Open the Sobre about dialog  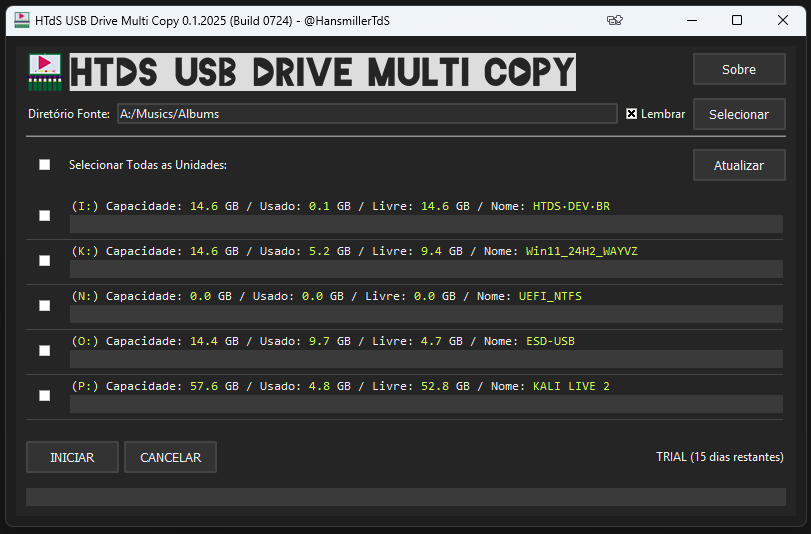click(x=739, y=69)
